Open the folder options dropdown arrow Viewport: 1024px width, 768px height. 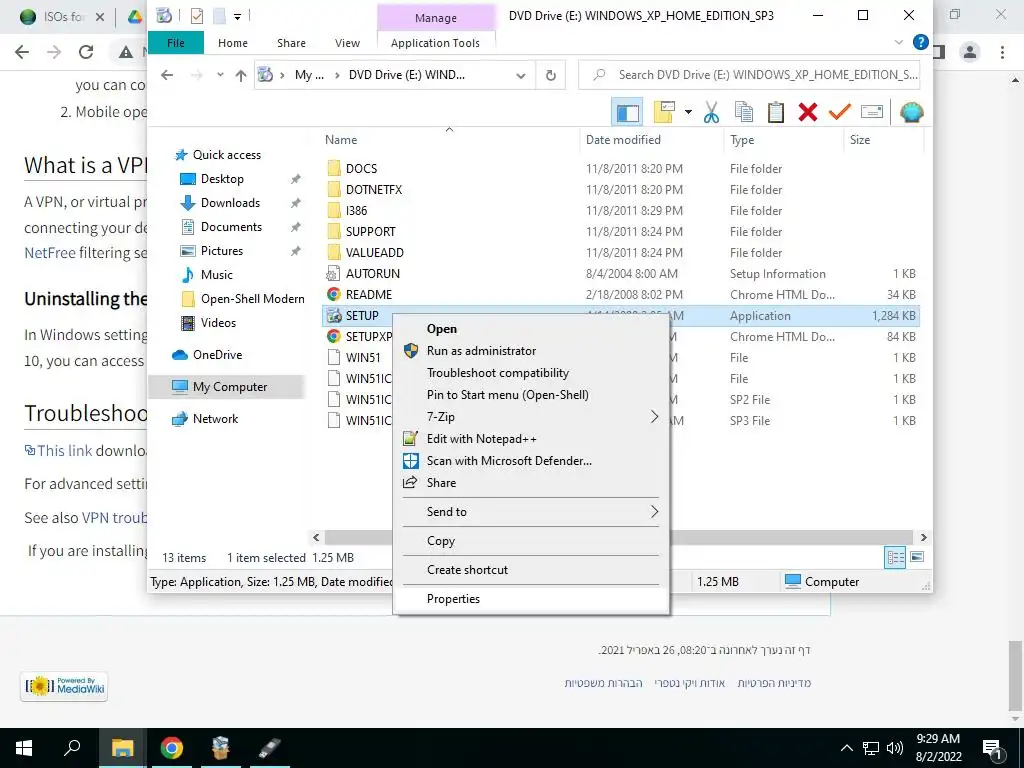(688, 112)
